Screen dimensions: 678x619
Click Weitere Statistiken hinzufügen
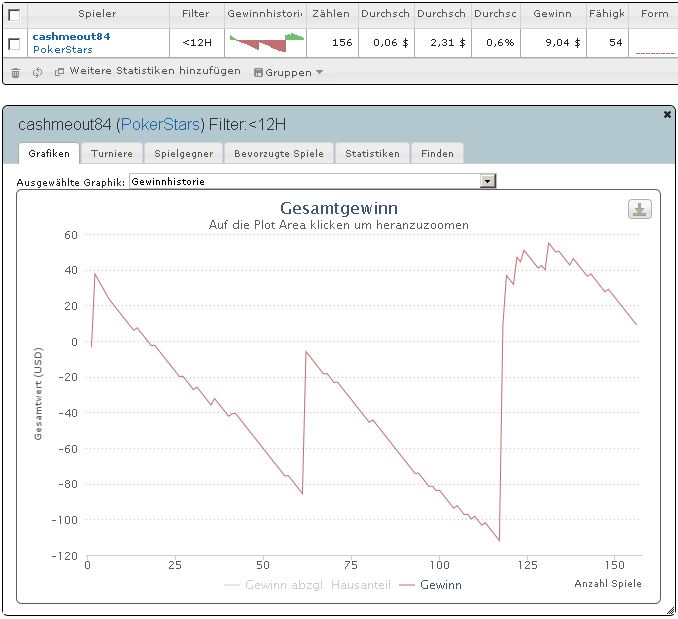(x=155, y=70)
